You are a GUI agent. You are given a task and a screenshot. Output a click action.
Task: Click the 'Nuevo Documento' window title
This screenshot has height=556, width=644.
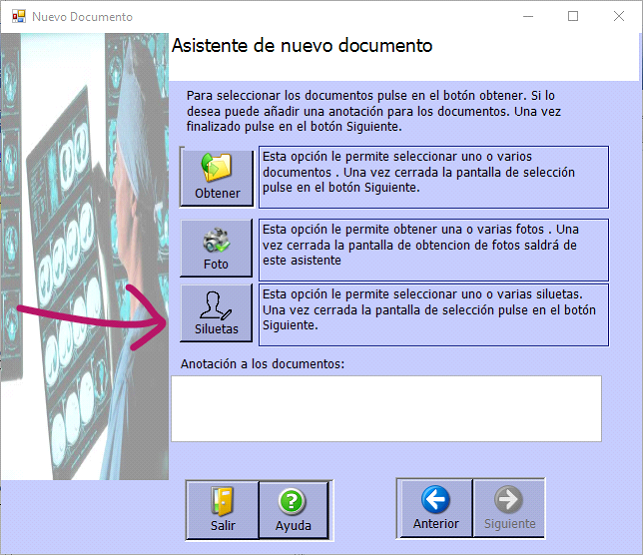[82, 17]
